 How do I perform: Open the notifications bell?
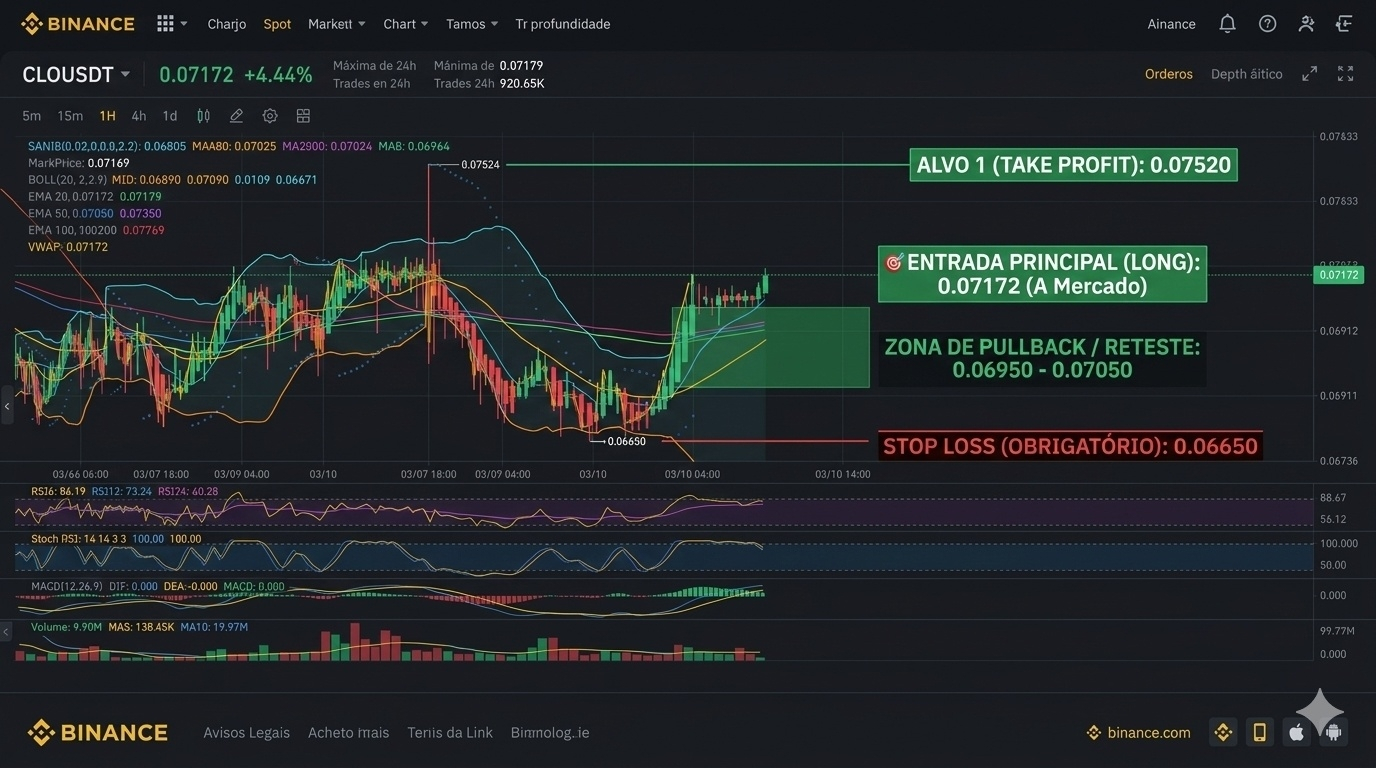pos(1227,24)
